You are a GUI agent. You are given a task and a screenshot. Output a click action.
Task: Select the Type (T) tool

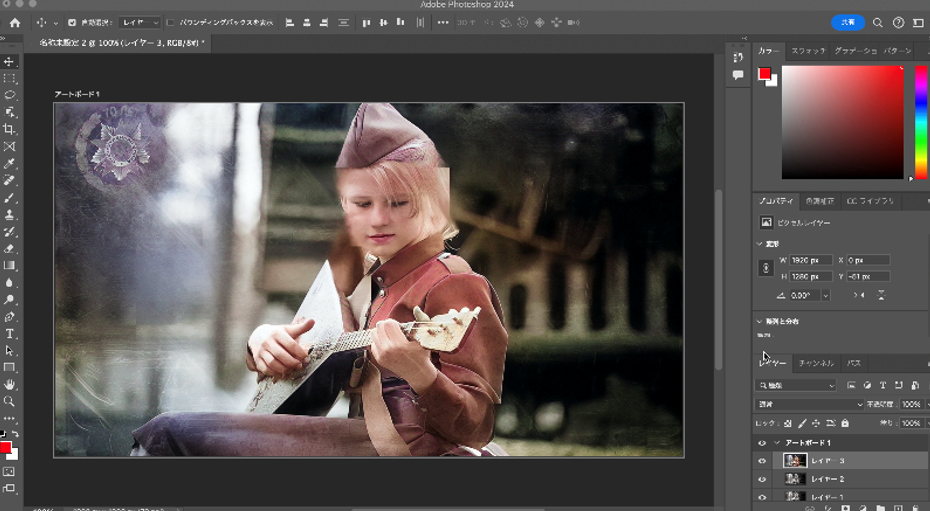click(10, 333)
